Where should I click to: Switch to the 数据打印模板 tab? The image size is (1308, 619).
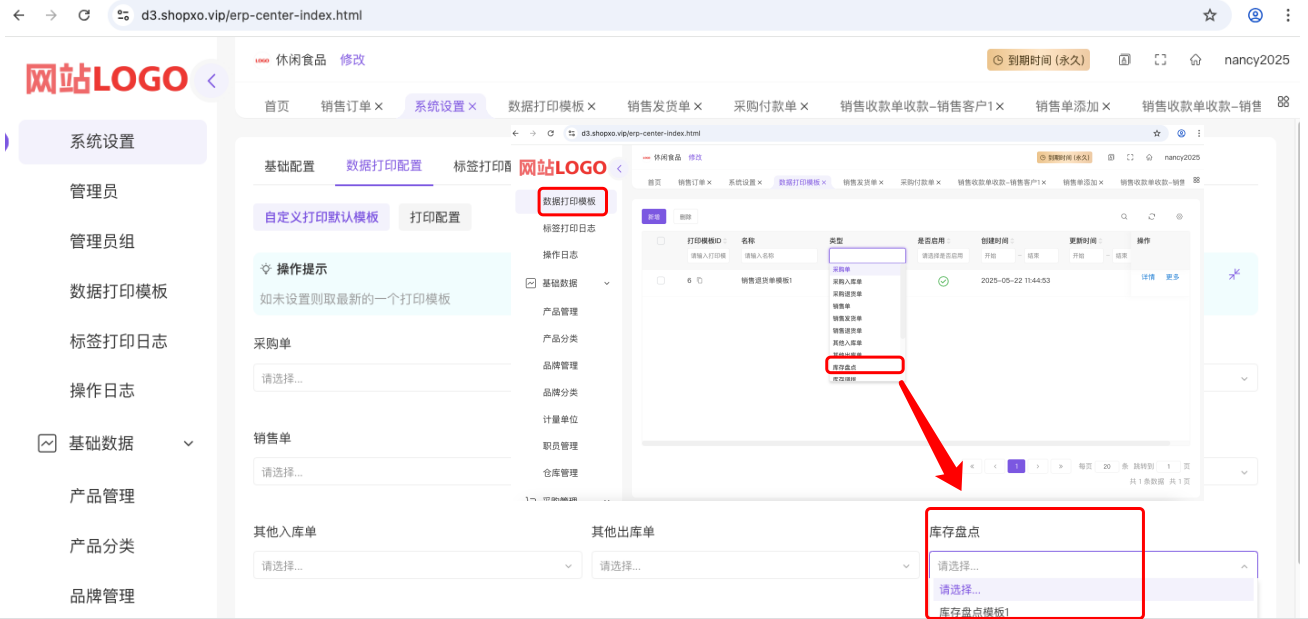(546, 106)
